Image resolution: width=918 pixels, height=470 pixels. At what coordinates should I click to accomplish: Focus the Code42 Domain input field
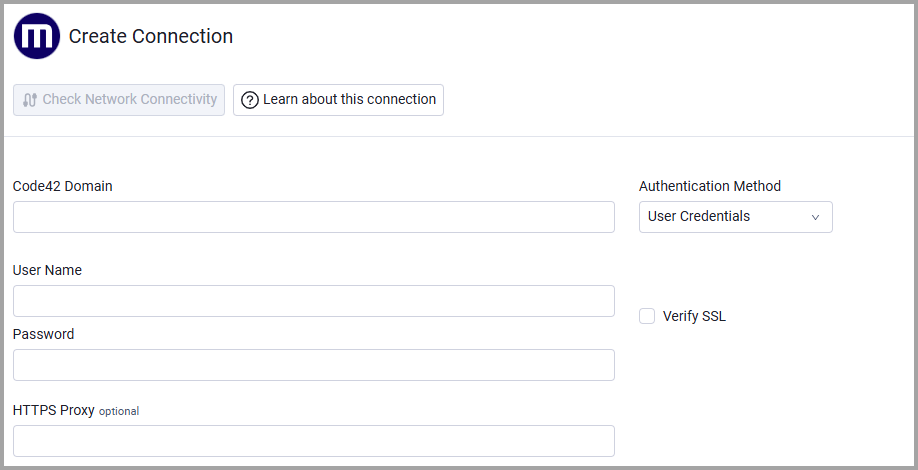click(314, 217)
